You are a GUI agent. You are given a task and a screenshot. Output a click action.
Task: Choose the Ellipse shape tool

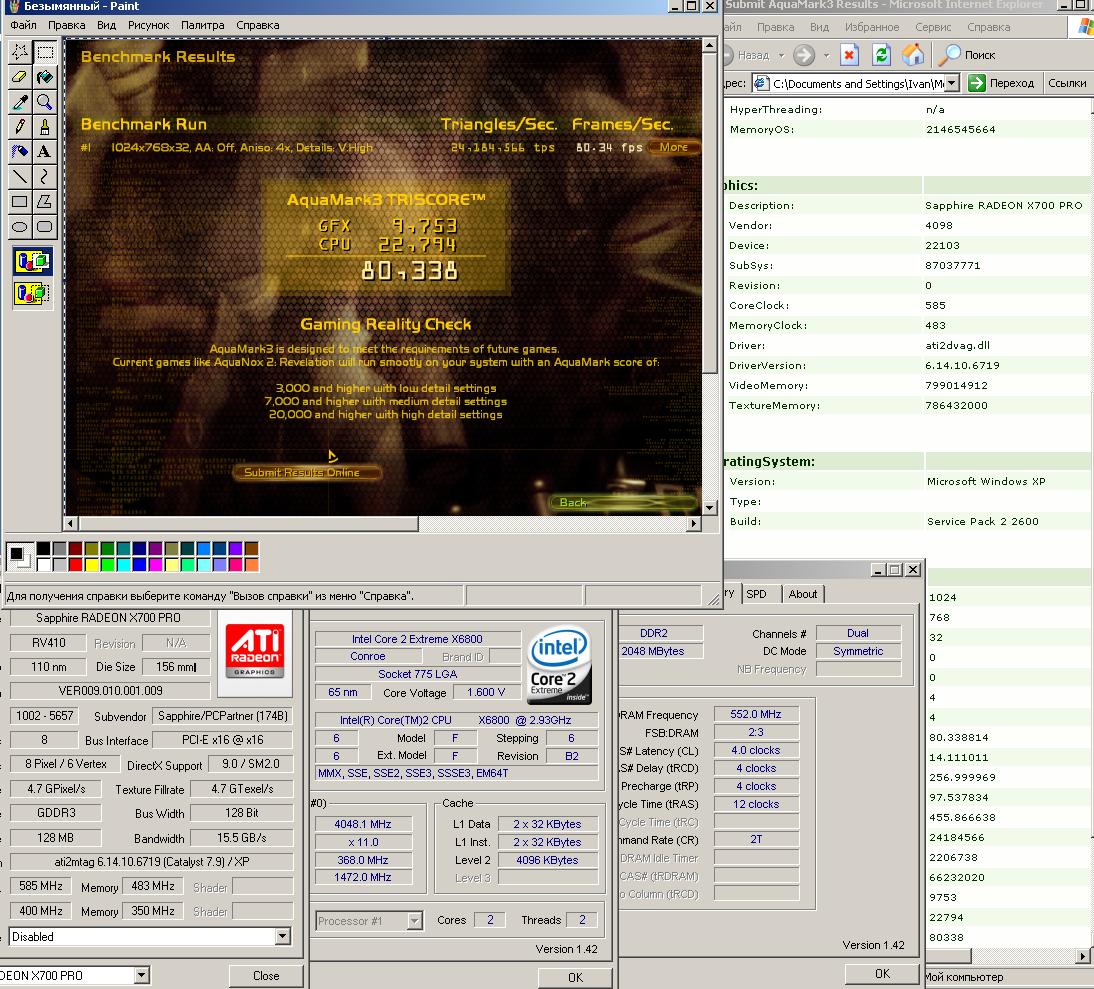coord(20,226)
